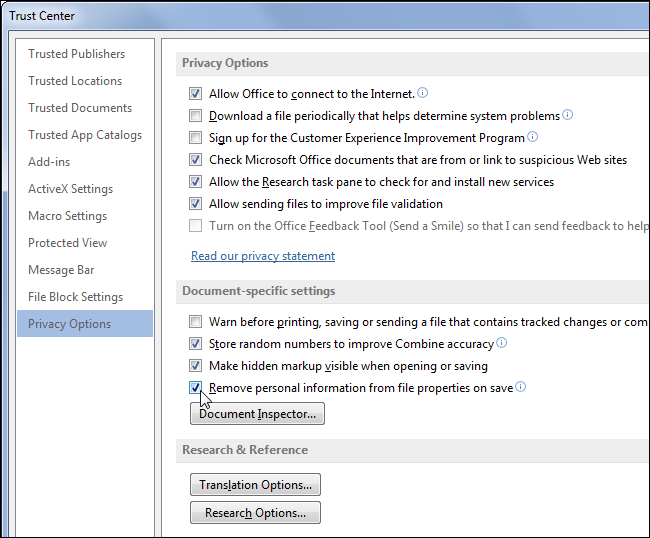Click info icon for Customer Experience Improvement Program
The height and width of the screenshot is (538, 650).
pos(533,137)
